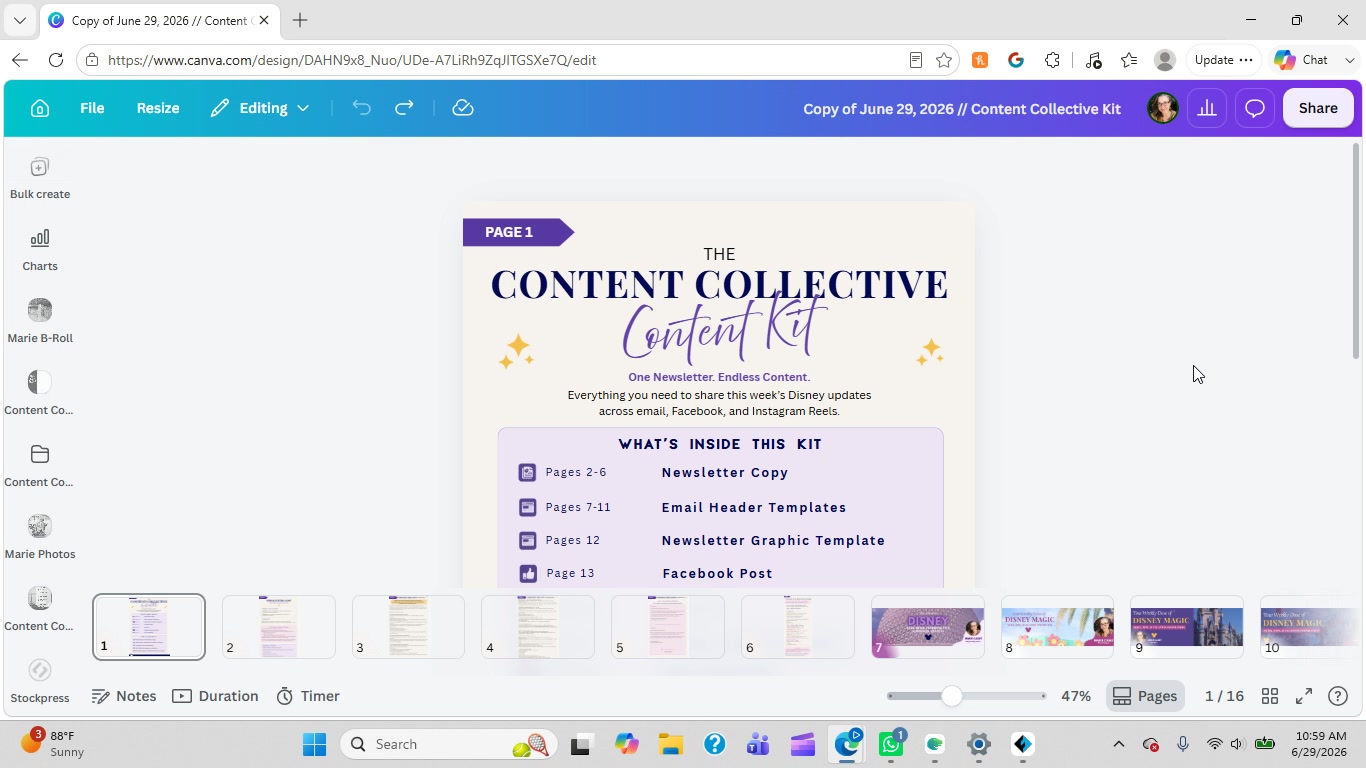
Task: Click the redo arrow in Canva toolbar
Action: click(x=404, y=108)
